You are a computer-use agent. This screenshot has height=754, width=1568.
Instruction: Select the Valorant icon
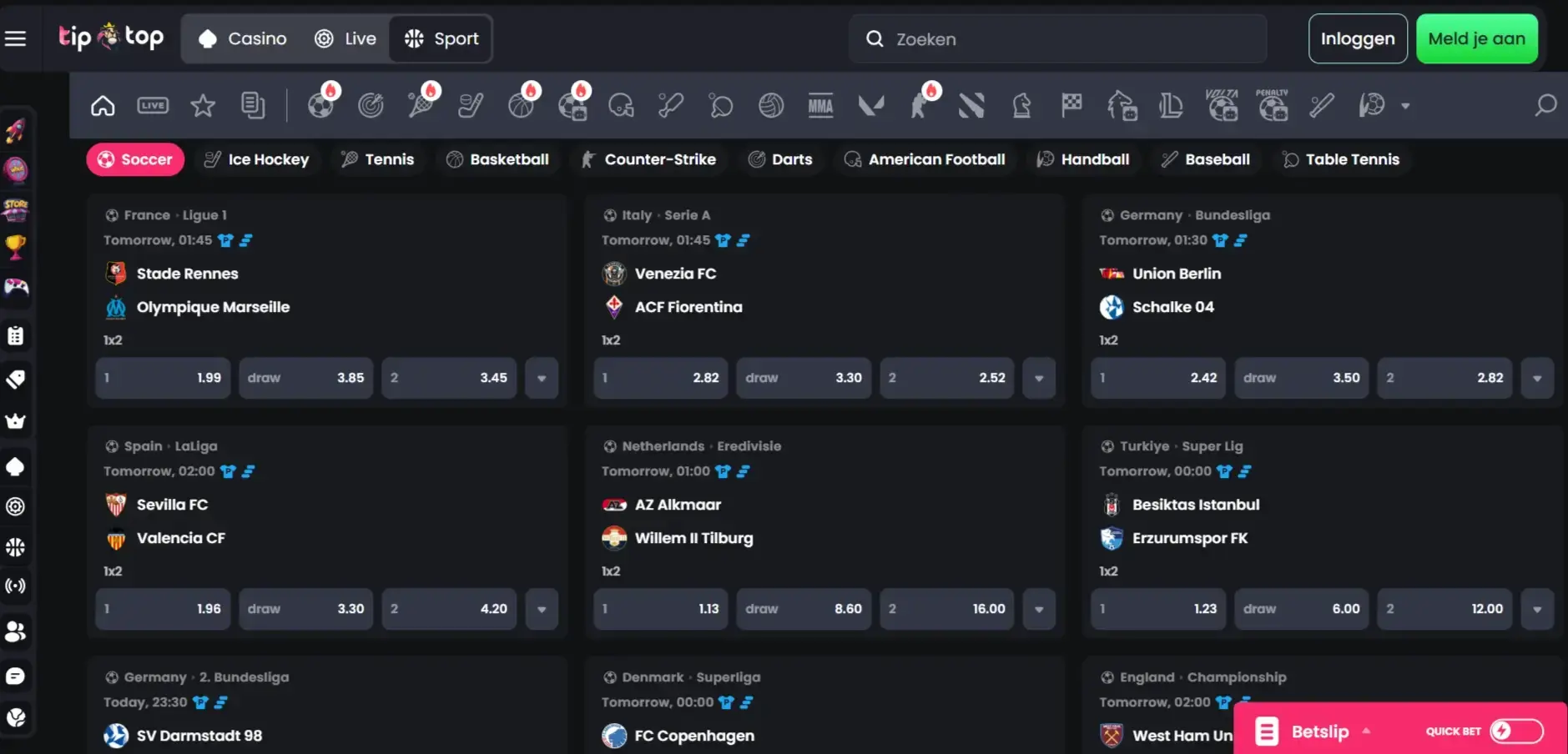(x=871, y=106)
